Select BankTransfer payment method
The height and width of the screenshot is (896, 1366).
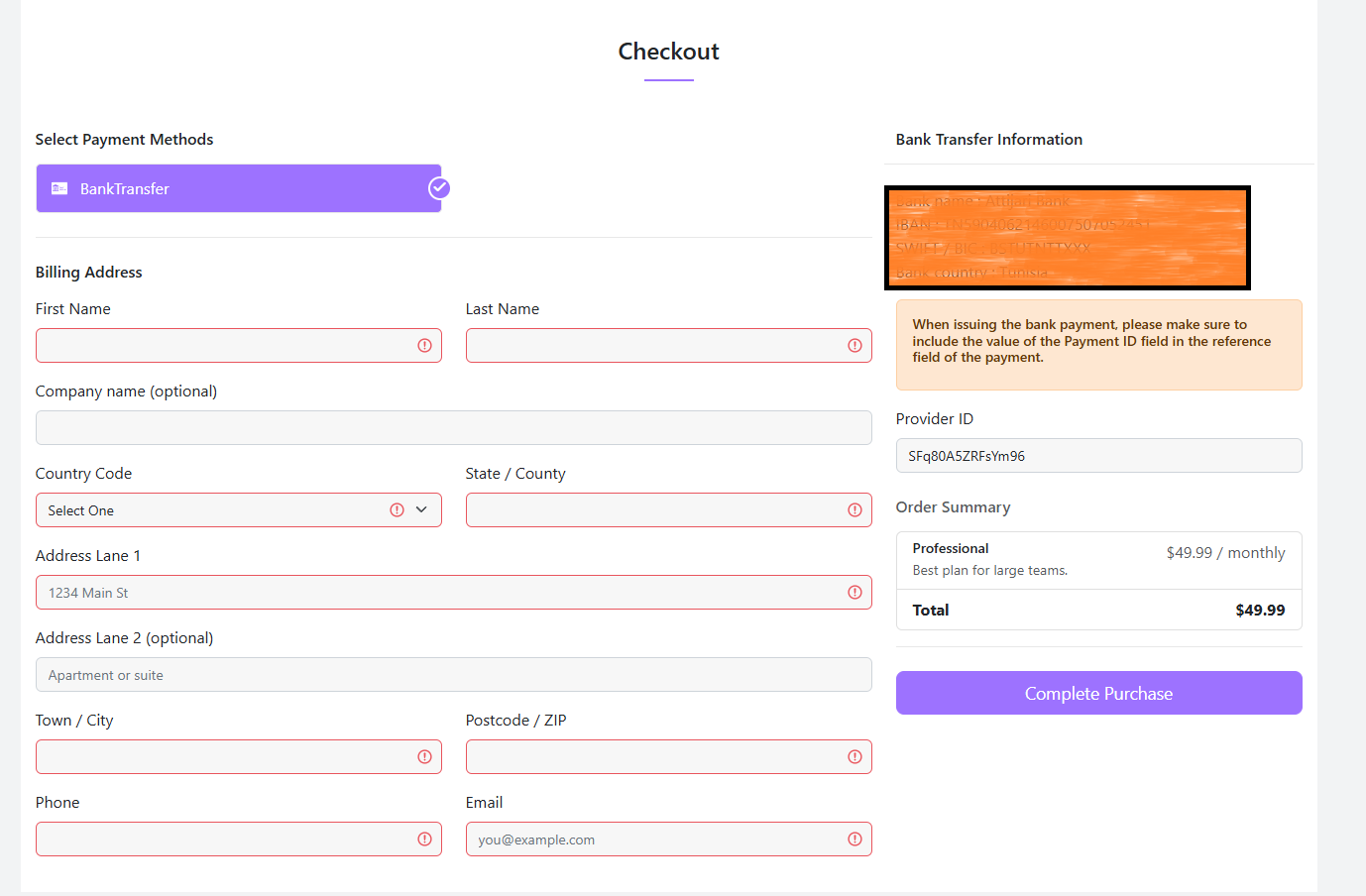pyautogui.click(x=238, y=188)
